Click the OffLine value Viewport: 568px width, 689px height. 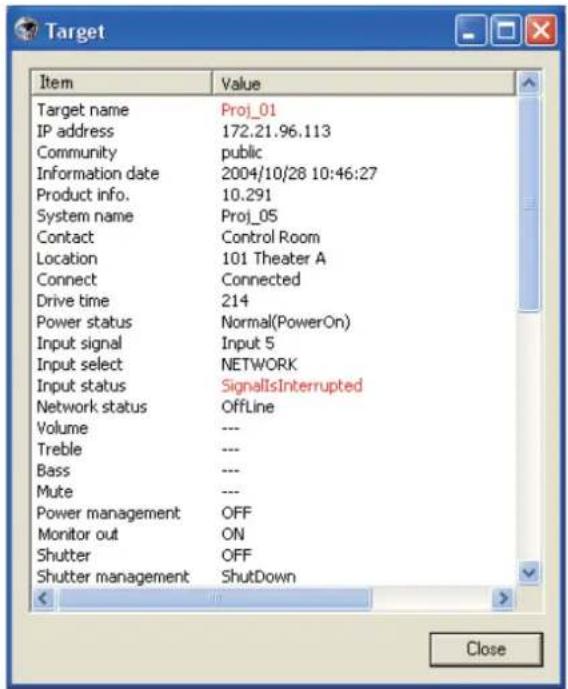[x=247, y=407]
